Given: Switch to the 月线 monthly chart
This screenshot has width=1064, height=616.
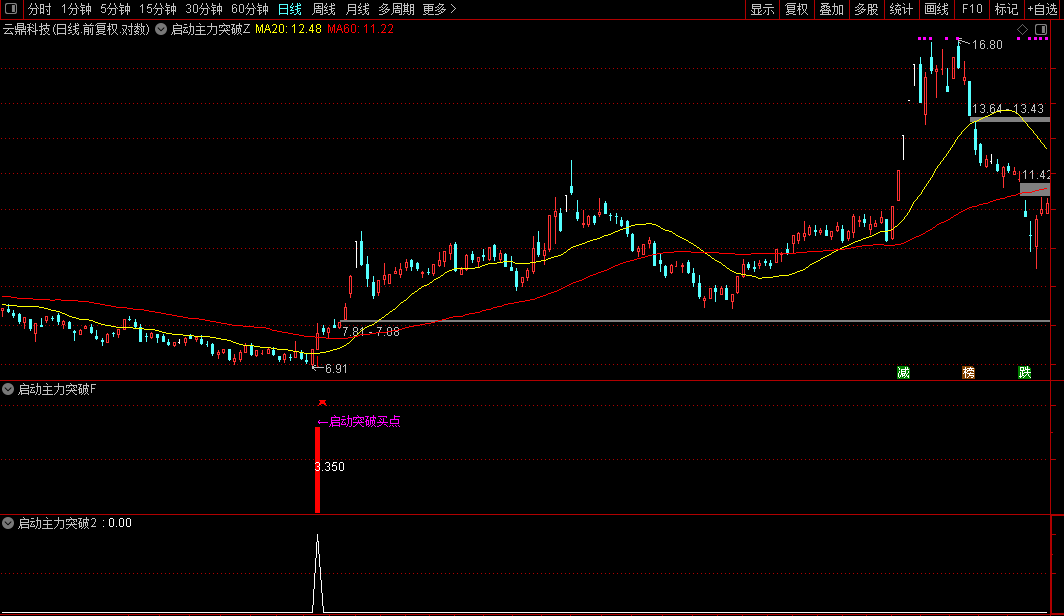Looking at the screenshot, I should click(358, 9).
